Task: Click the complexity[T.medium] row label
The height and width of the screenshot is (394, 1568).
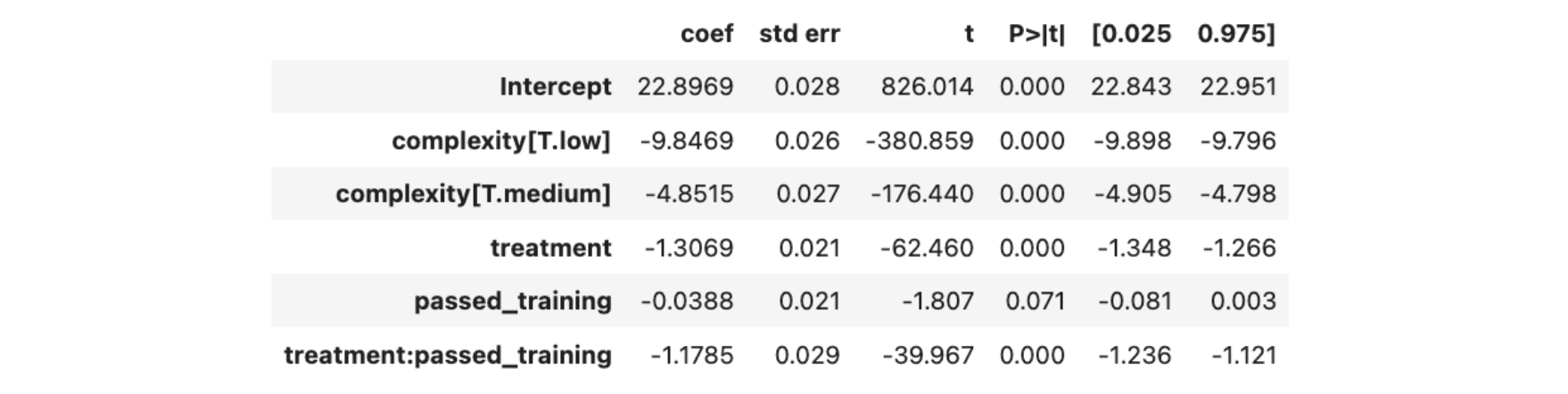Action: point(473,194)
